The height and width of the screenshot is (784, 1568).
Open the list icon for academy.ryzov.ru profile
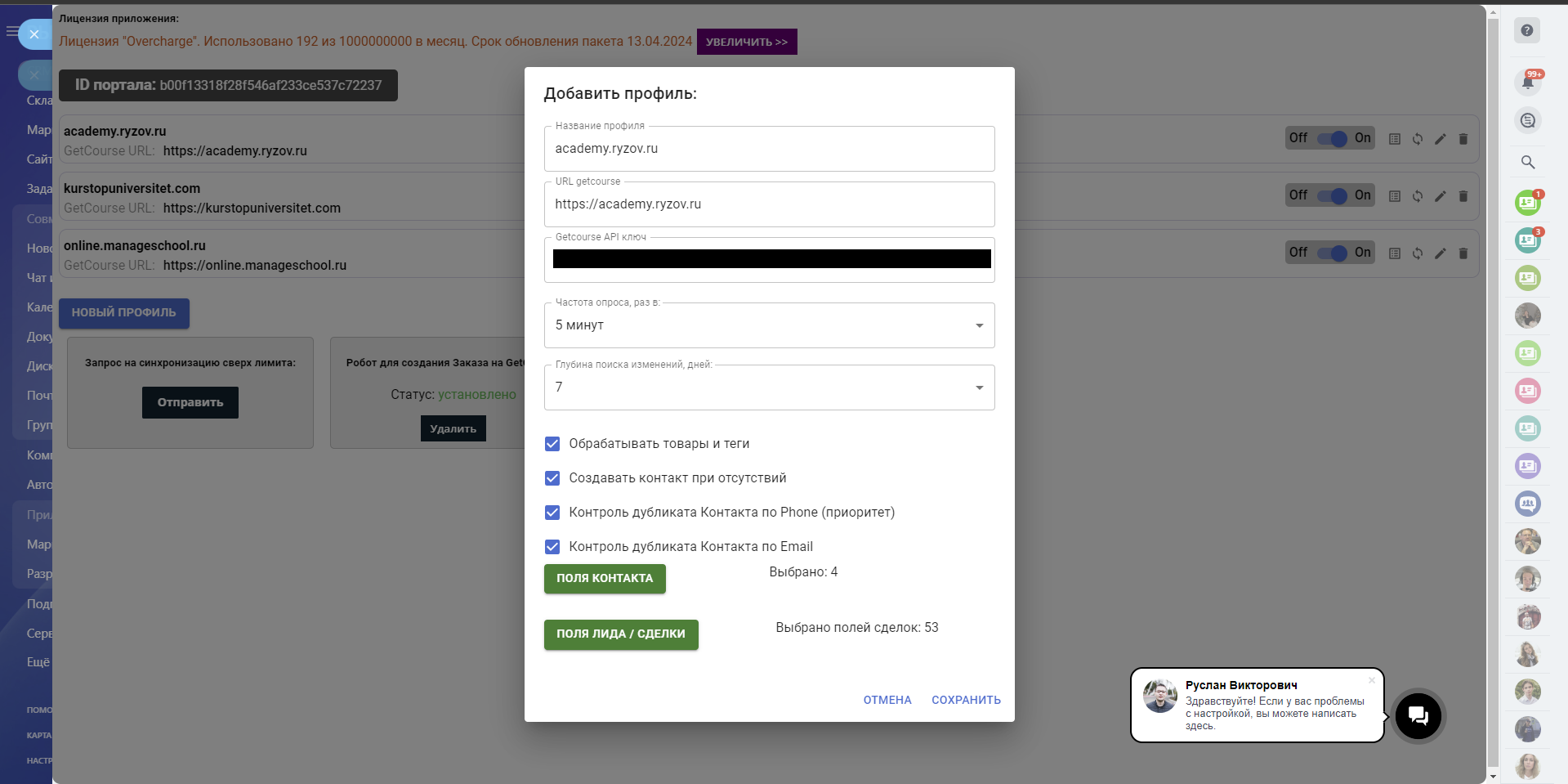pos(1395,139)
